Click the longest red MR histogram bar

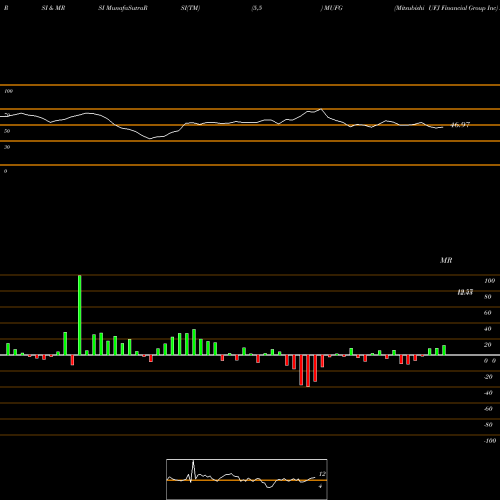click(308, 371)
